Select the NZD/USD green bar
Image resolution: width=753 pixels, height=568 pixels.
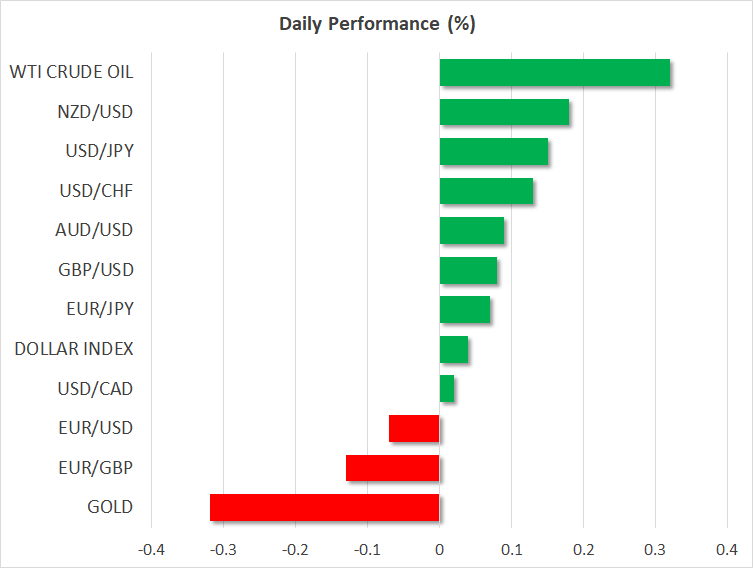(x=504, y=112)
